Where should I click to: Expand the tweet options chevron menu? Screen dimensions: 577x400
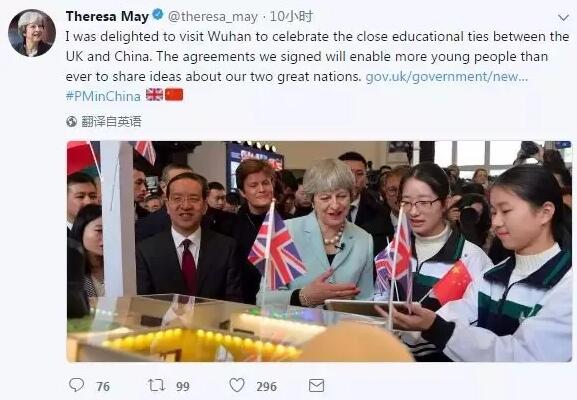click(x=563, y=17)
